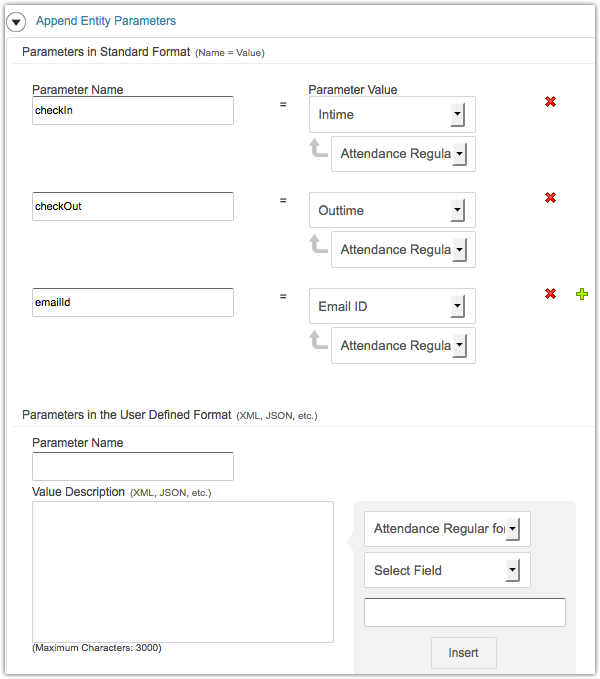Image resolution: width=600 pixels, height=679 pixels.
Task: Remove the emailId parameter row
Action: point(550,294)
